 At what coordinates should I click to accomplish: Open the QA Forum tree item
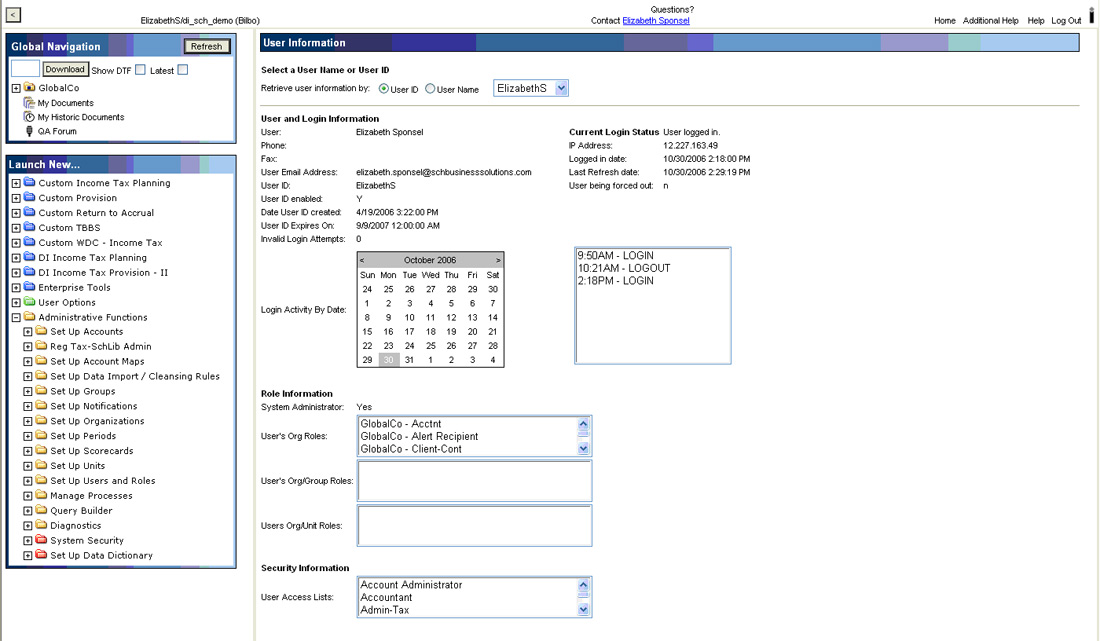tap(57, 131)
